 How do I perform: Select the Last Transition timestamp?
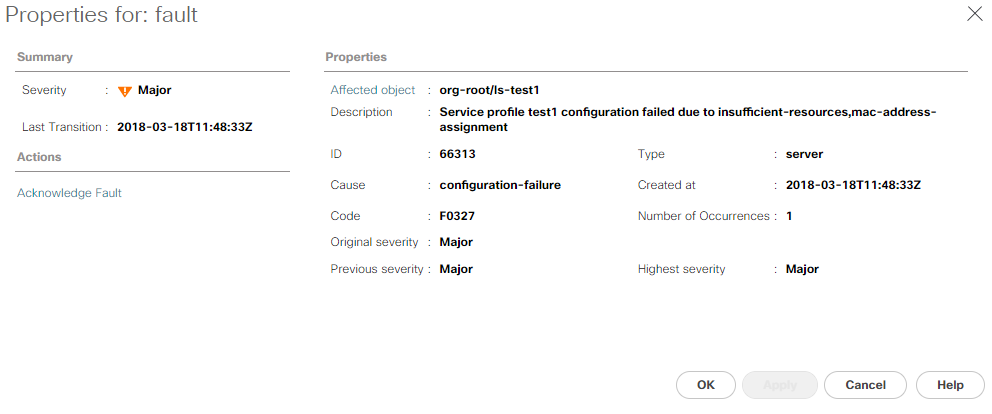tap(185, 127)
